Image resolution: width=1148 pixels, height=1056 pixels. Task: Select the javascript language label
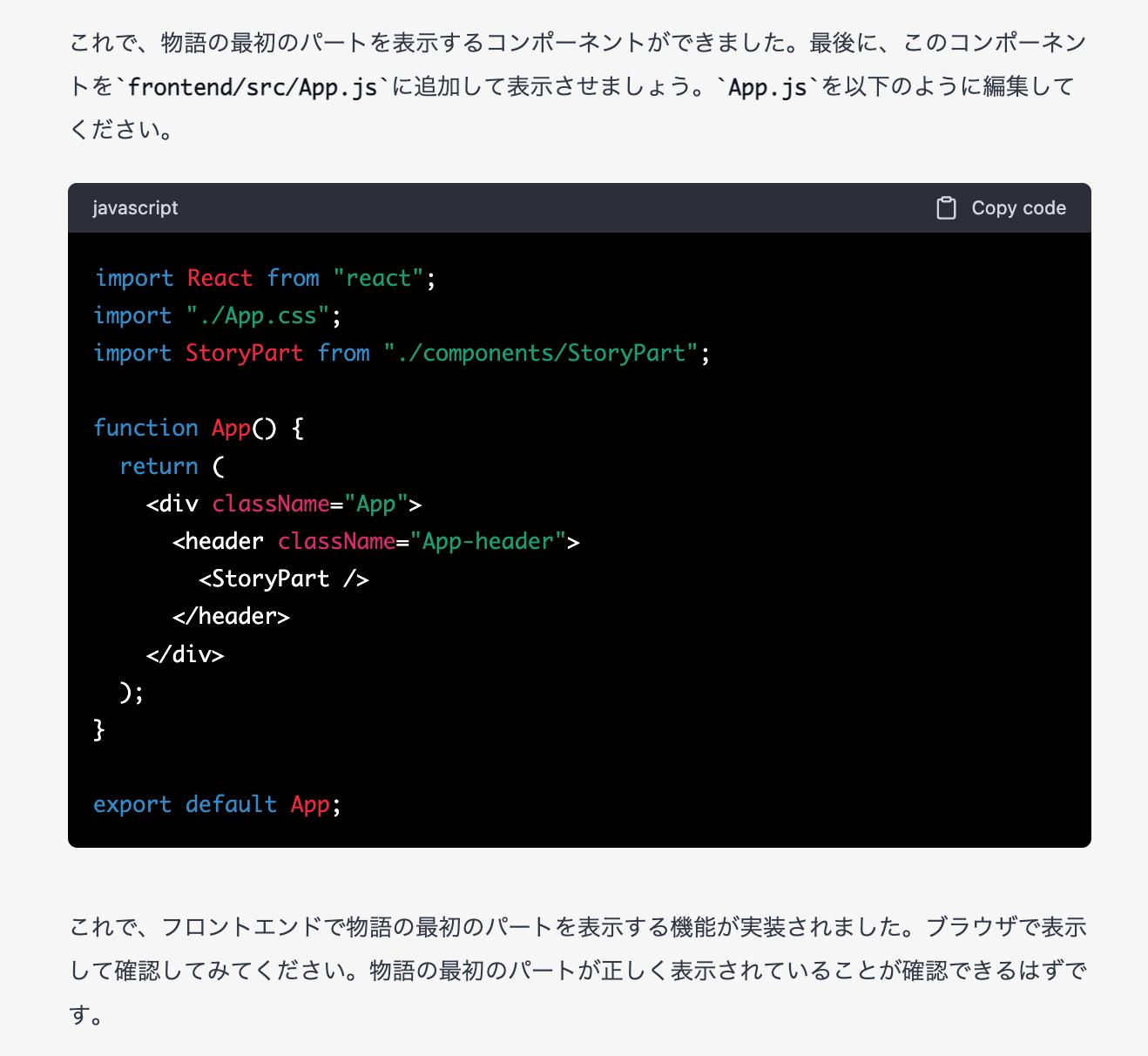135,208
